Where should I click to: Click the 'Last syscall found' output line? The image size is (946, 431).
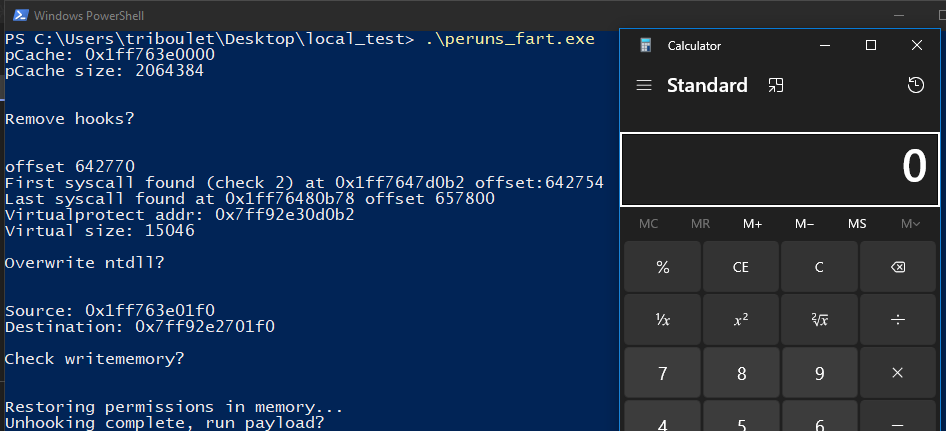coord(250,199)
